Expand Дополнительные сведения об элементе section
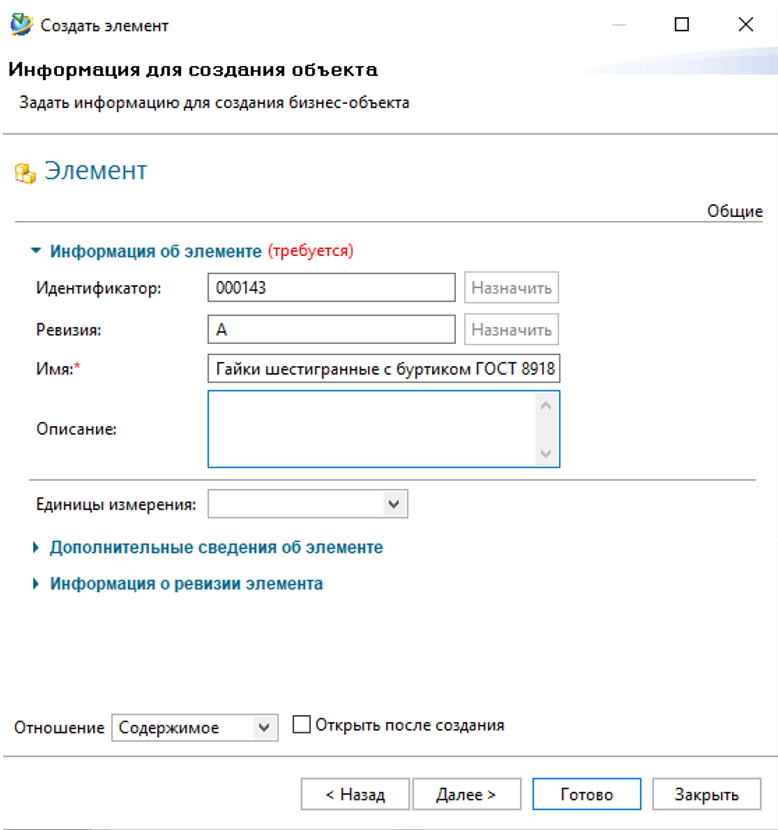This screenshot has height=830, width=778. click(x=36, y=547)
